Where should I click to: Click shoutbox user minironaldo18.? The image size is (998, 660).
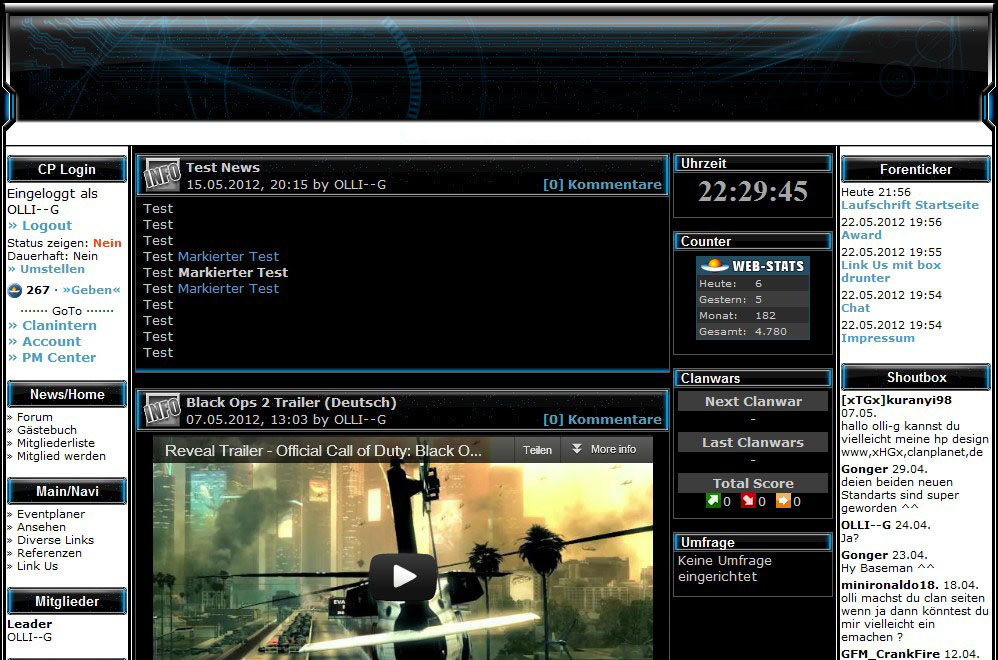click(890, 585)
